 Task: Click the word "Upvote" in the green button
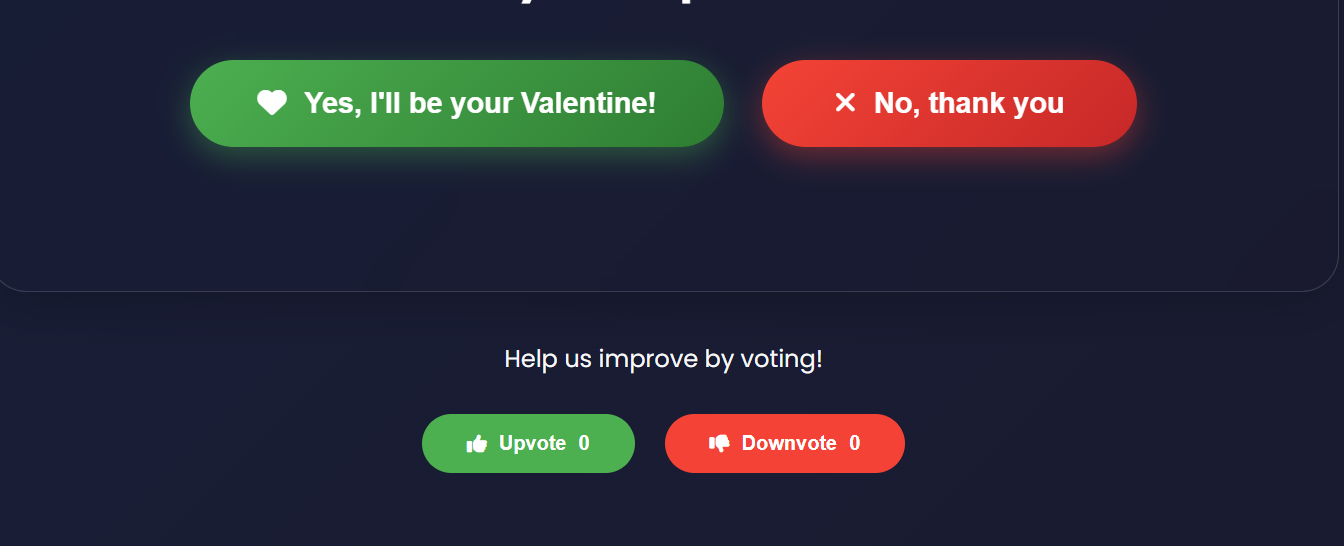tap(532, 443)
